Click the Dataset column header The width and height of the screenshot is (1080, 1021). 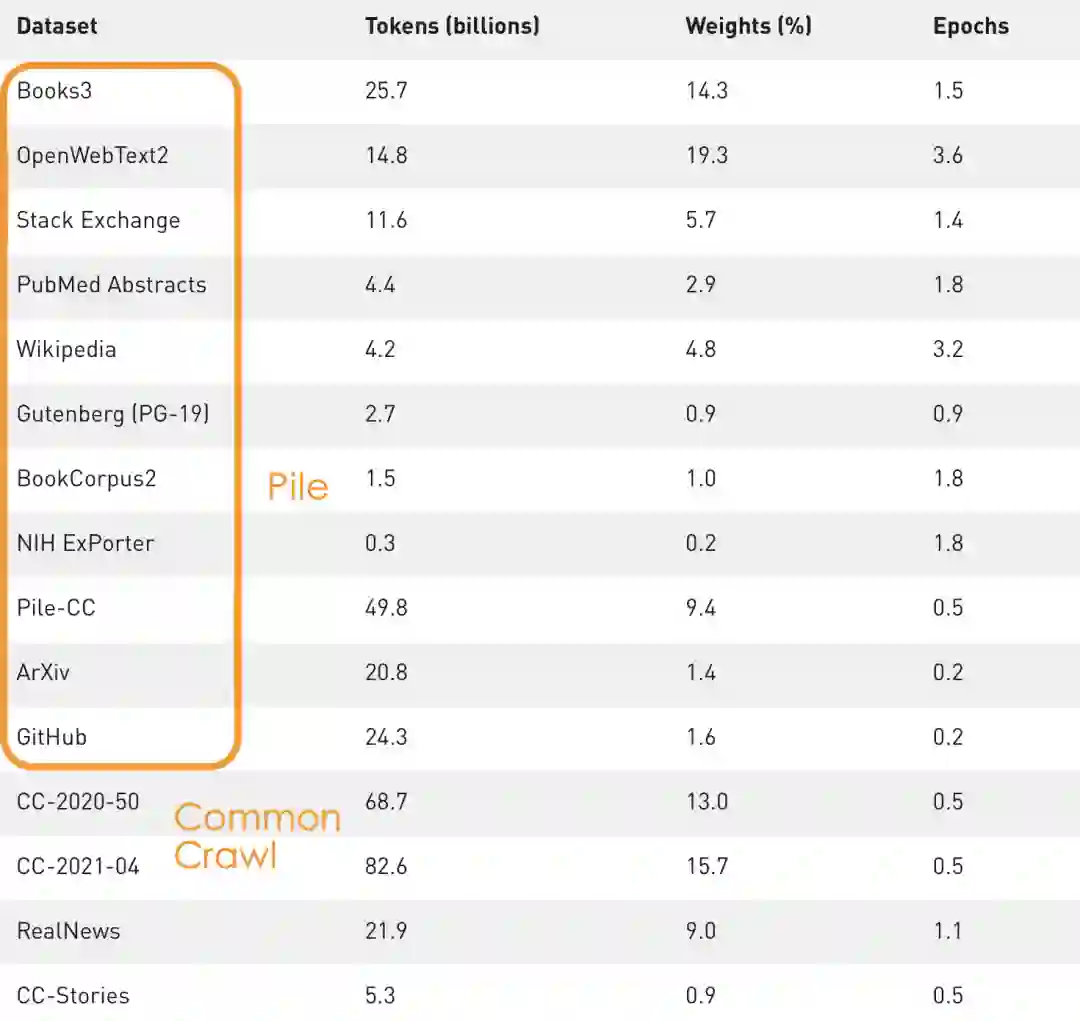coord(57,26)
